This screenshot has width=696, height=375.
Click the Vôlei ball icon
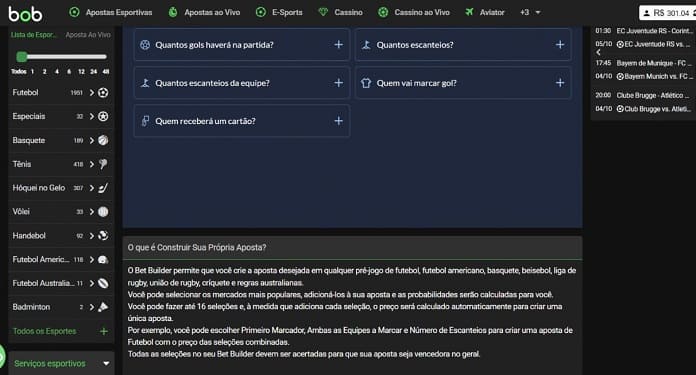coord(103,212)
